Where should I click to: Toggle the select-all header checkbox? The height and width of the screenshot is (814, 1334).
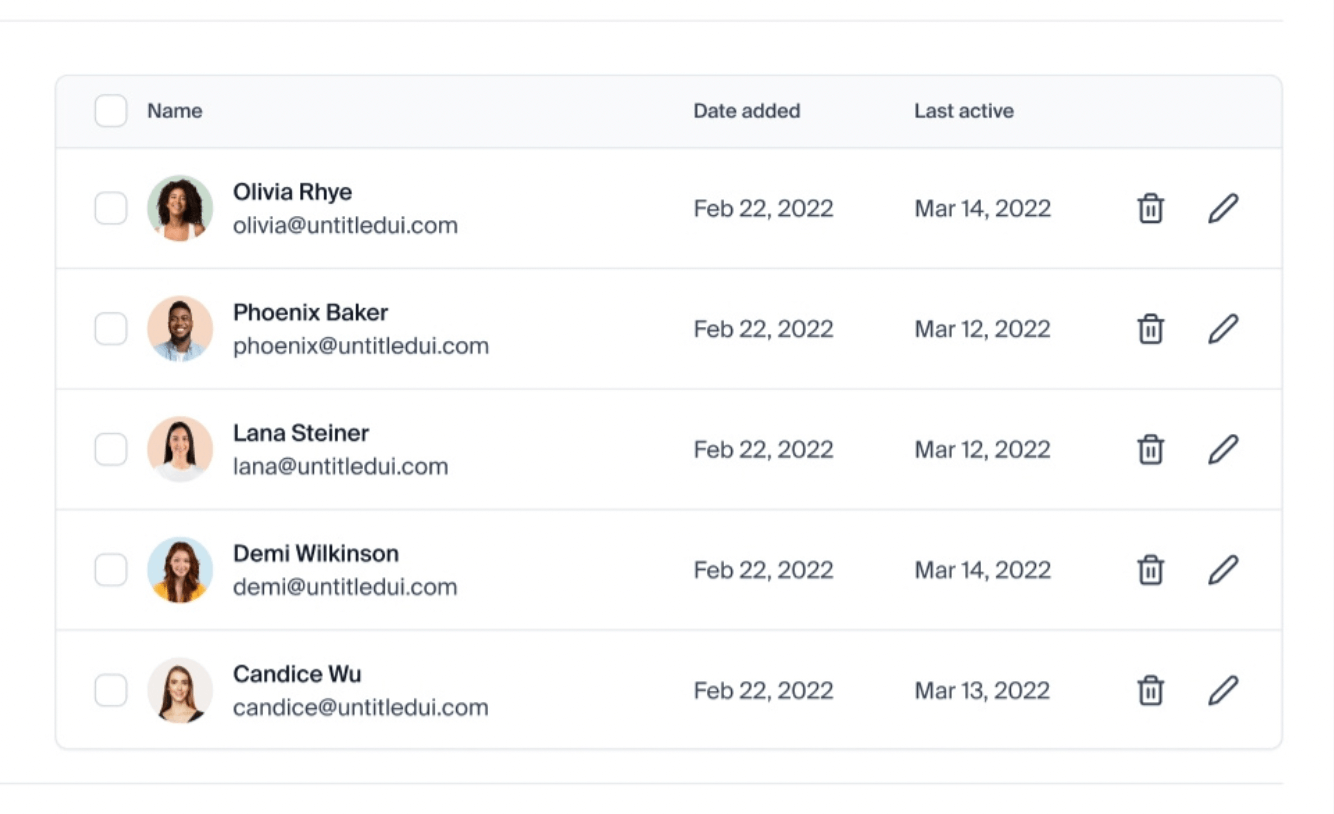click(111, 111)
